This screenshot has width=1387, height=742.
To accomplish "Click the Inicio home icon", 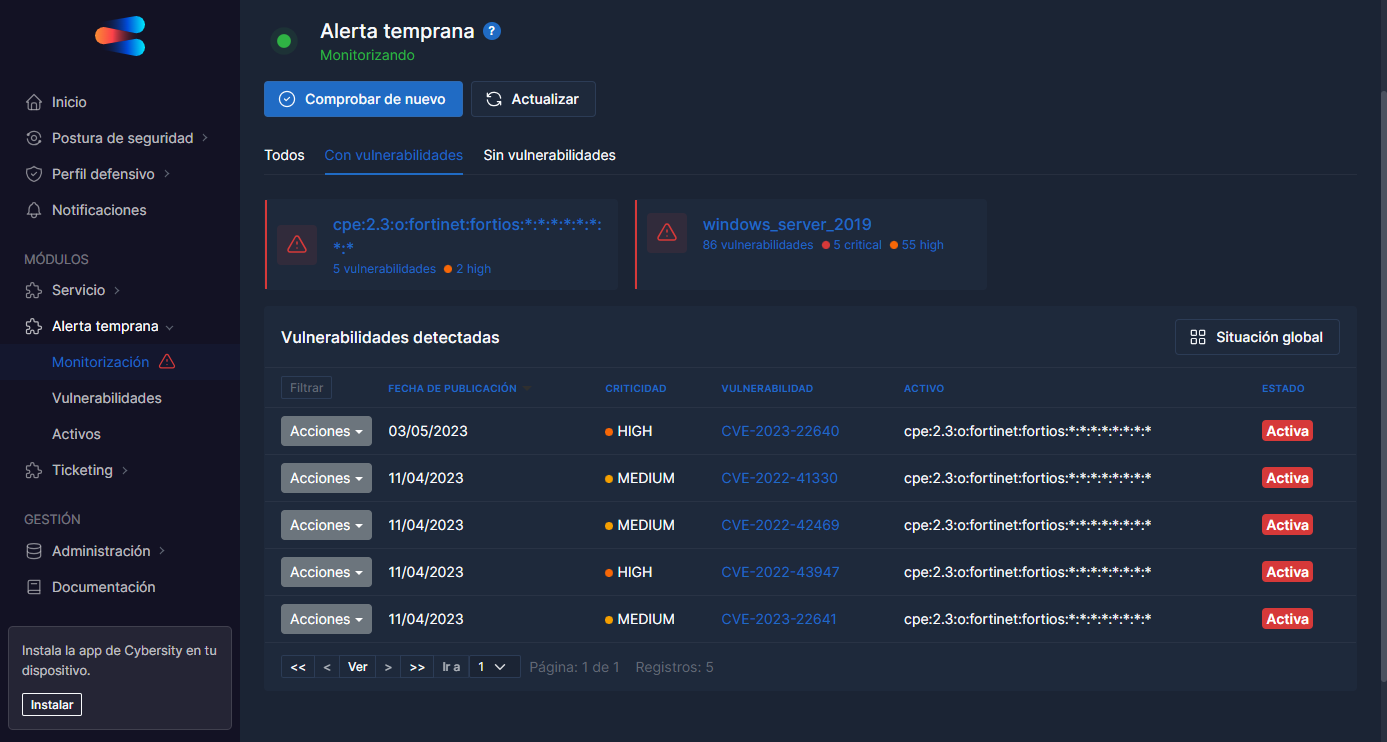I will click(34, 102).
